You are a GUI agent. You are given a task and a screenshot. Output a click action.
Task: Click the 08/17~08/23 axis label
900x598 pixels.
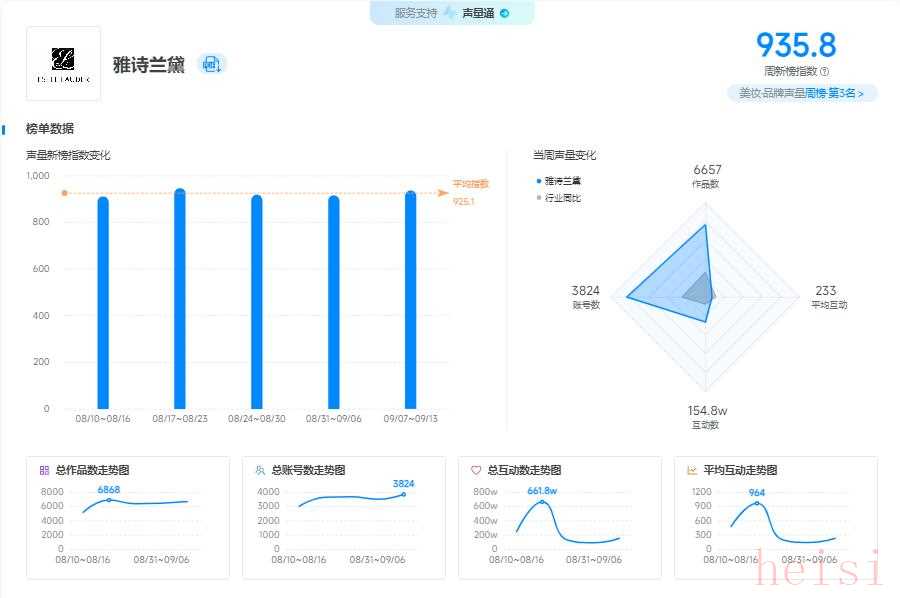180,419
